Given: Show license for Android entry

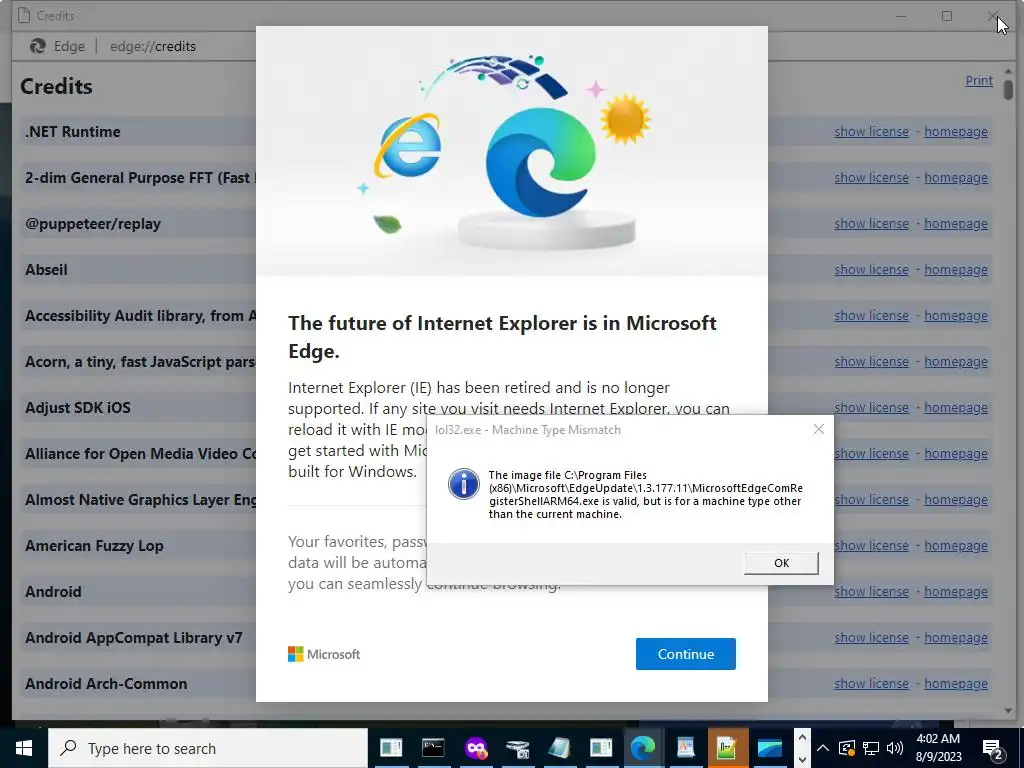Looking at the screenshot, I should coord(871,591).
